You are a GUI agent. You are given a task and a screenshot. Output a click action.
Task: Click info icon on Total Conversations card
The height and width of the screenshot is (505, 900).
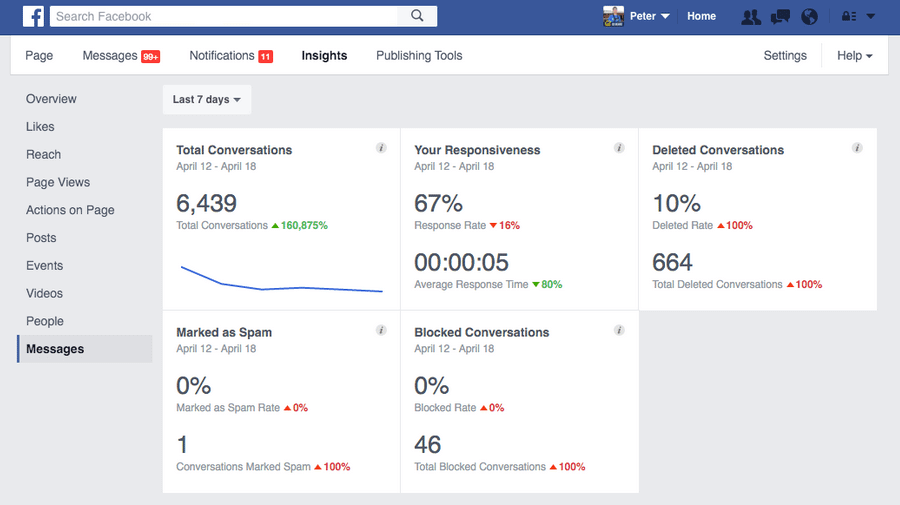point(381,148)
